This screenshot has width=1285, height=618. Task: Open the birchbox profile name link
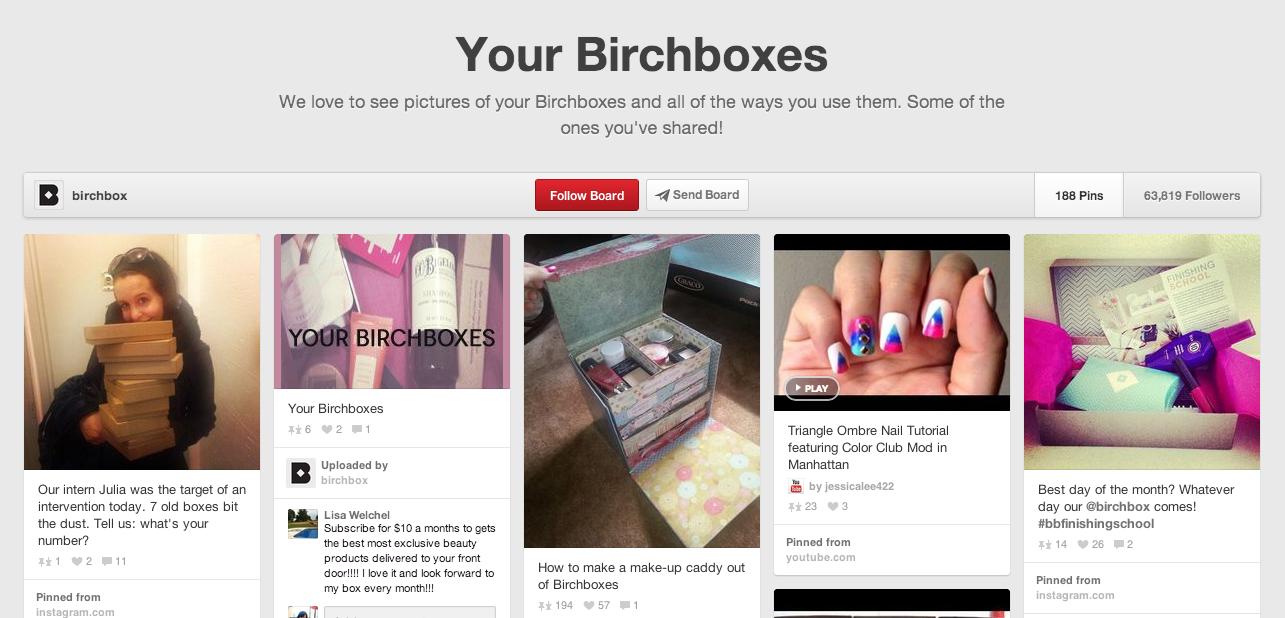pos(100,196)
